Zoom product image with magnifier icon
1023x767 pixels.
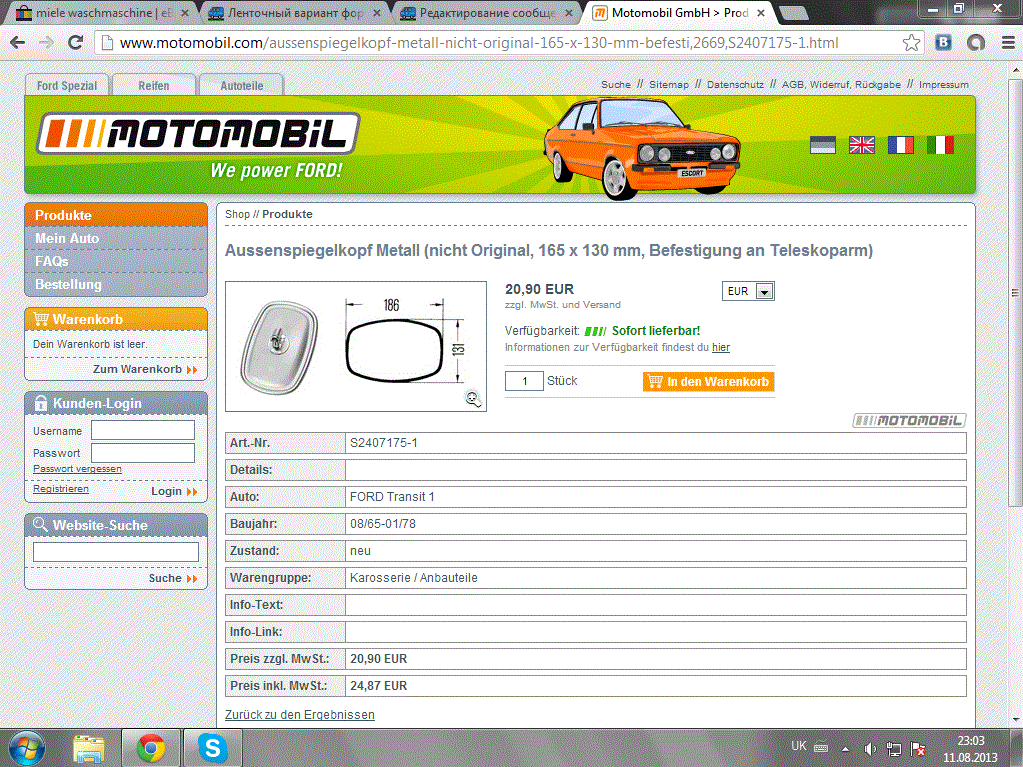[x=473, y=399]
